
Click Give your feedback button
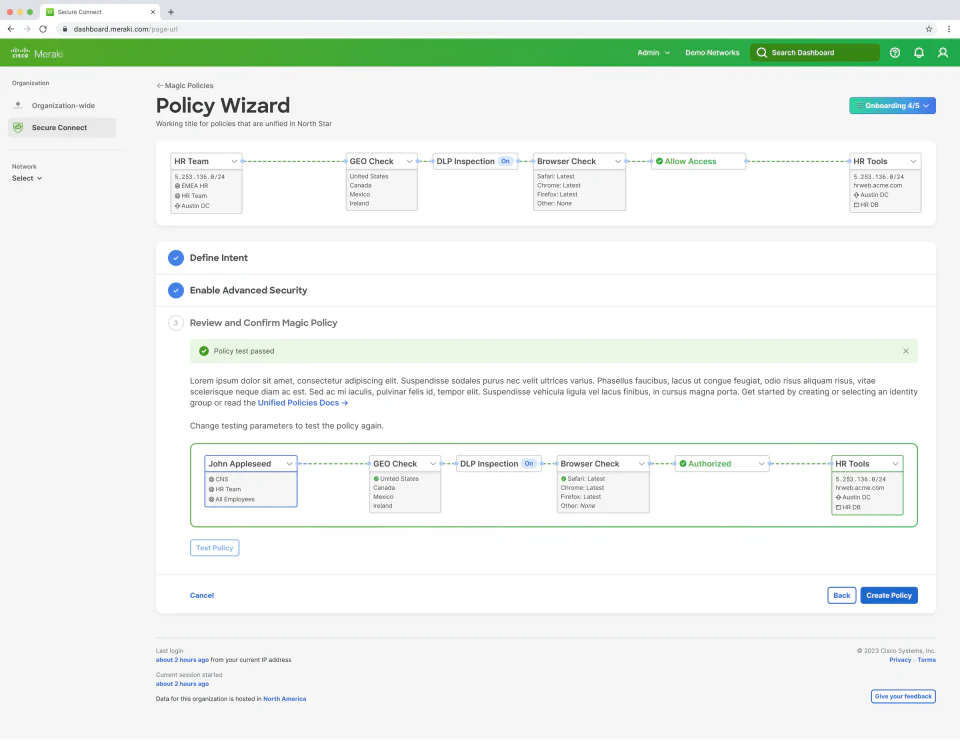903,696
